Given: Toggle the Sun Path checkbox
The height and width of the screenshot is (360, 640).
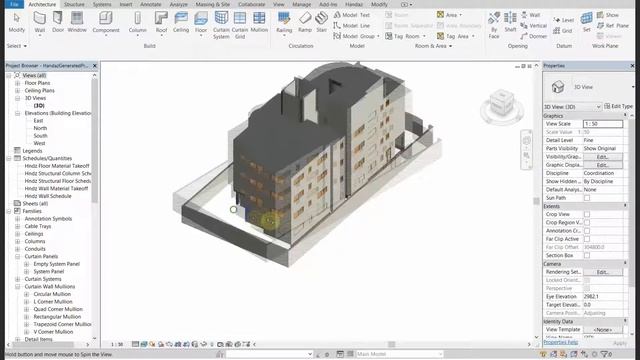Looking at the screenshot, I should point(587,198).
